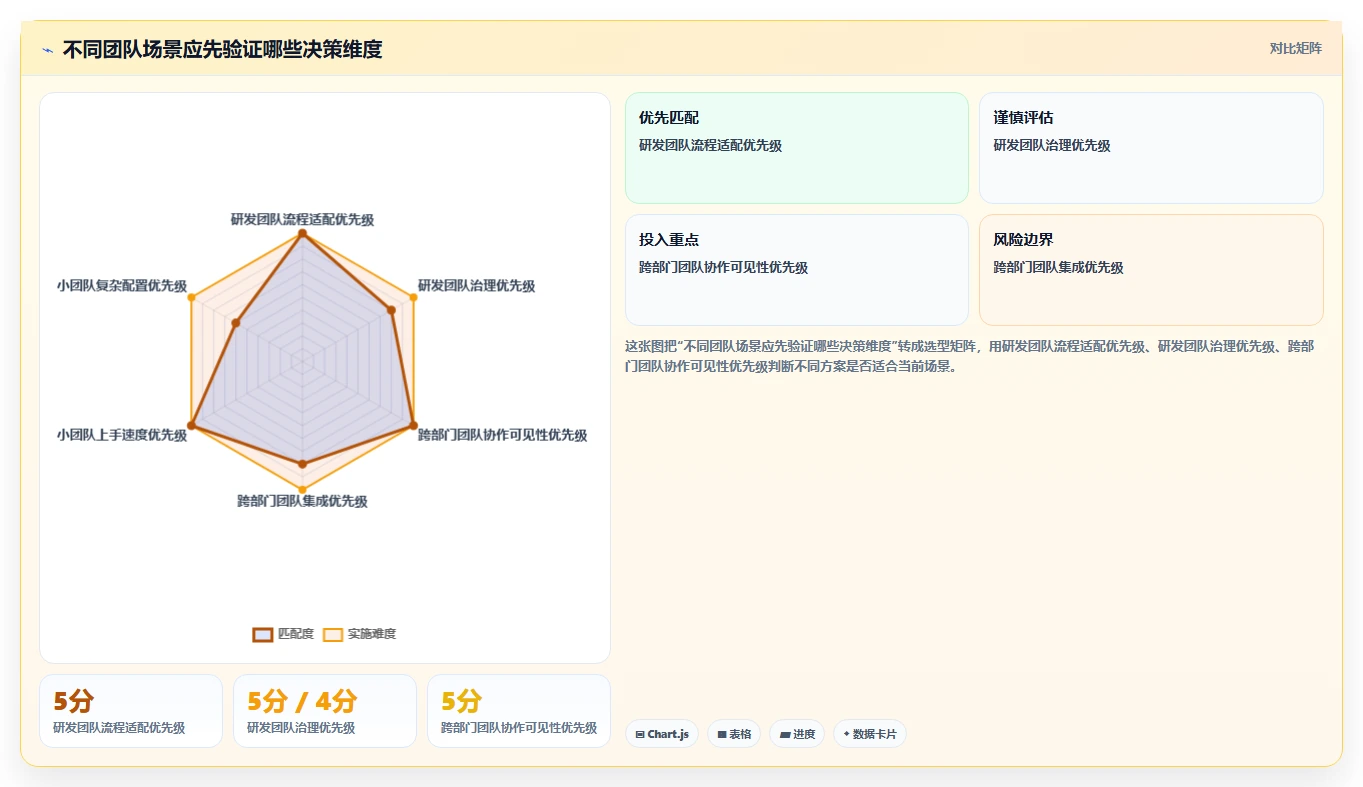Screen dimensions: 1363x787
Task: Click the radar point on 小团队复杂配置优先级 axis for 匹配度
Action: pos(236,323)
